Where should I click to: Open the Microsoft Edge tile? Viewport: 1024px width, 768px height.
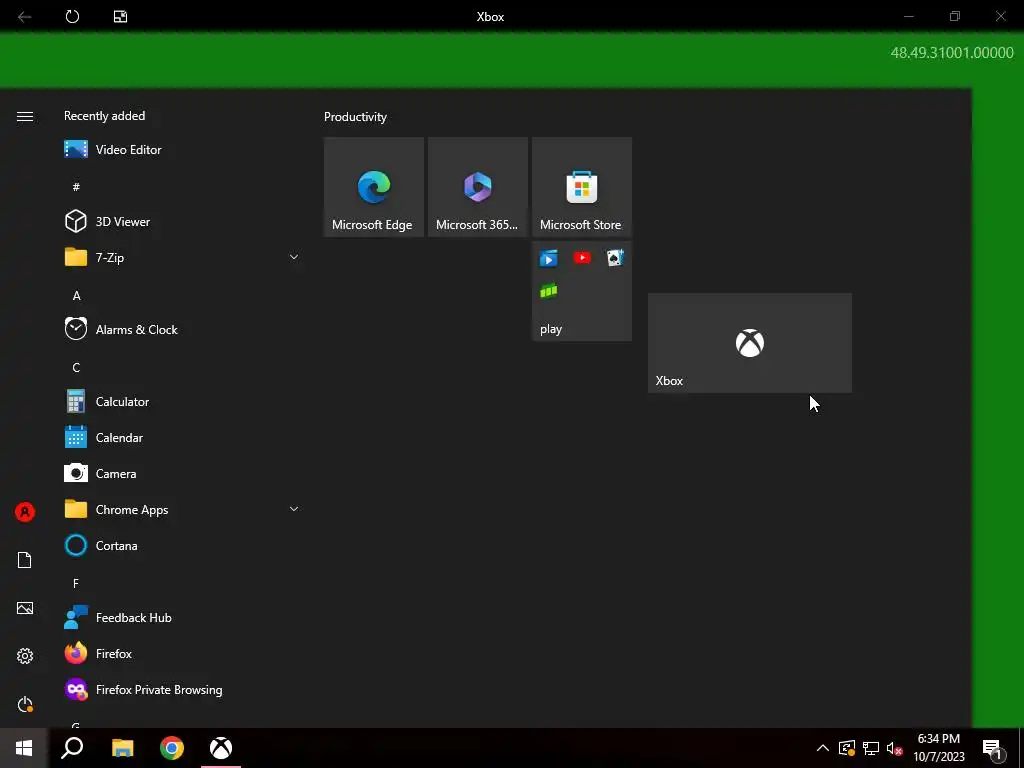point(374,187)
